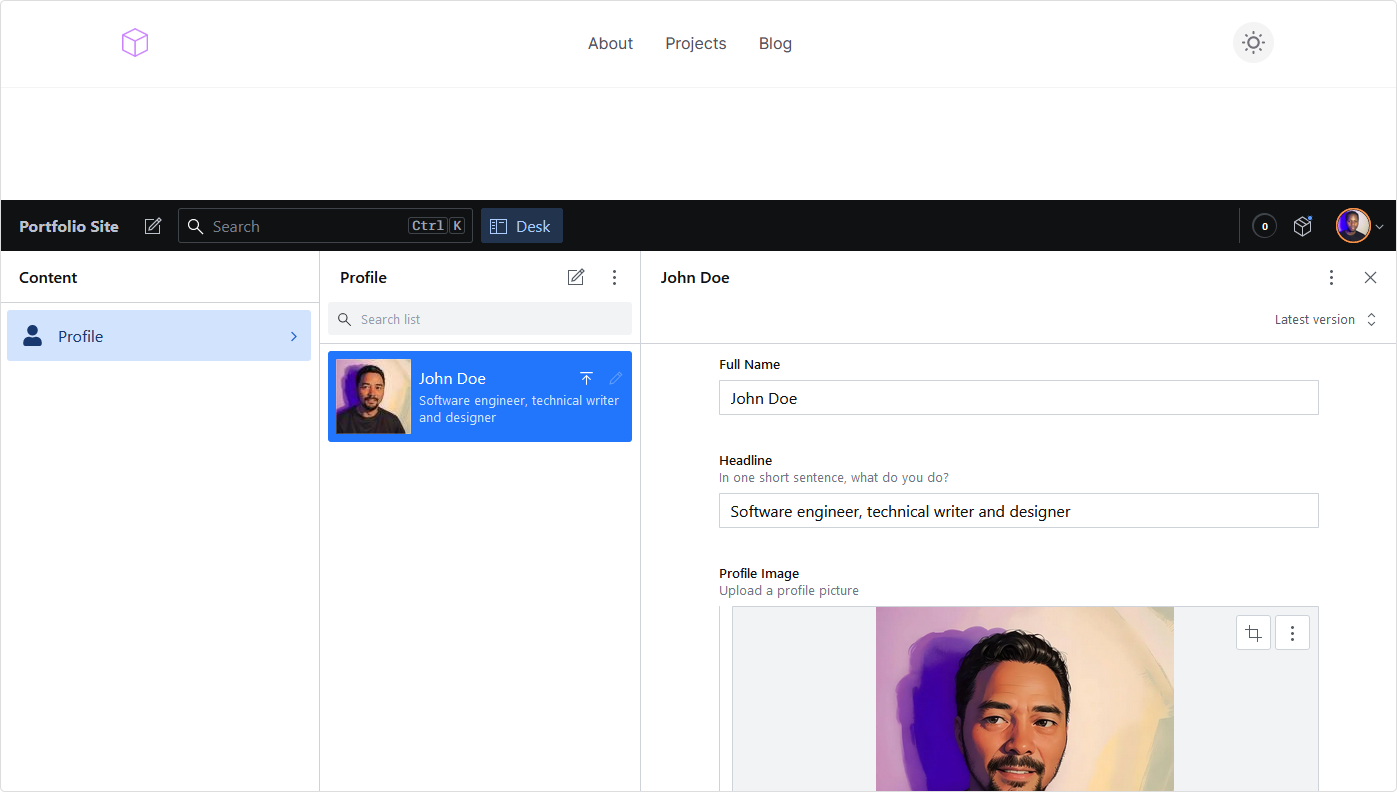Open the profile image options menu
Image resolution: width=1397 pixels, height=792 pixels.
(1292, 633)
